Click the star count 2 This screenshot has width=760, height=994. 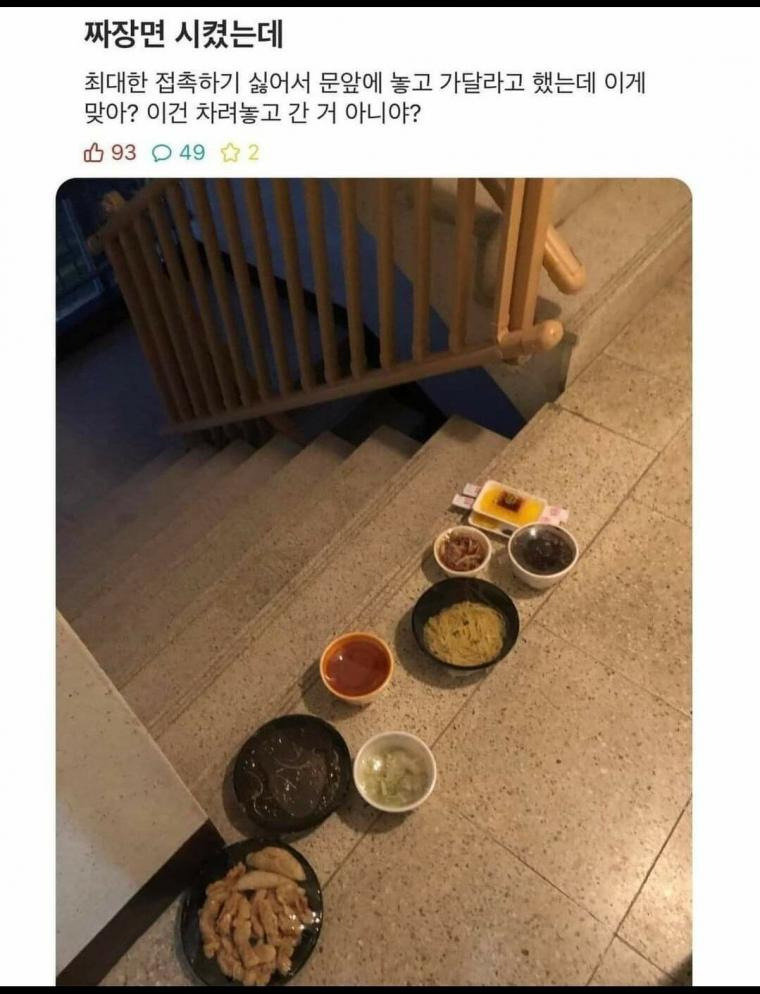(253, 153)
